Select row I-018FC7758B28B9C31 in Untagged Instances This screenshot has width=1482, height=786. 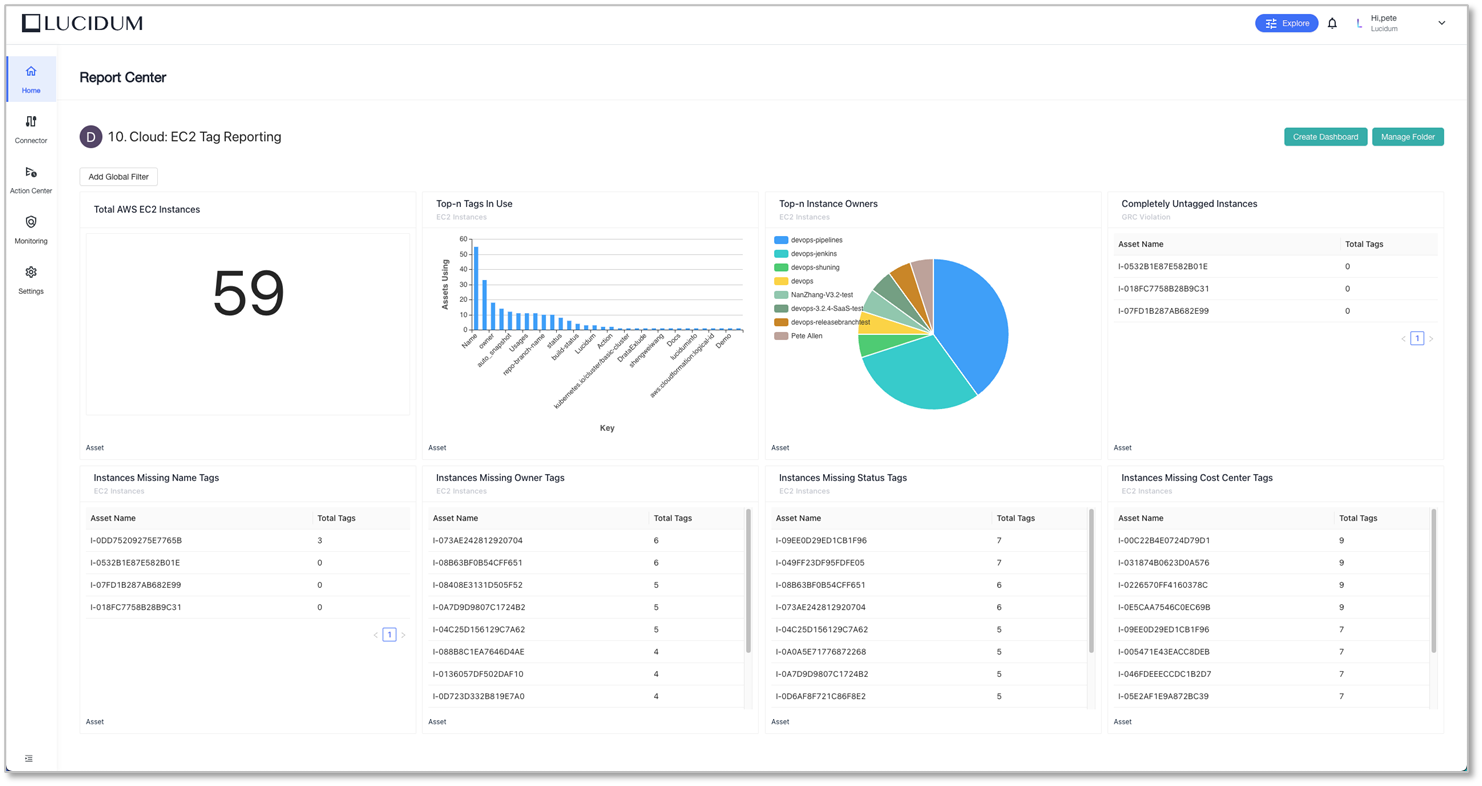[1276, 289]
